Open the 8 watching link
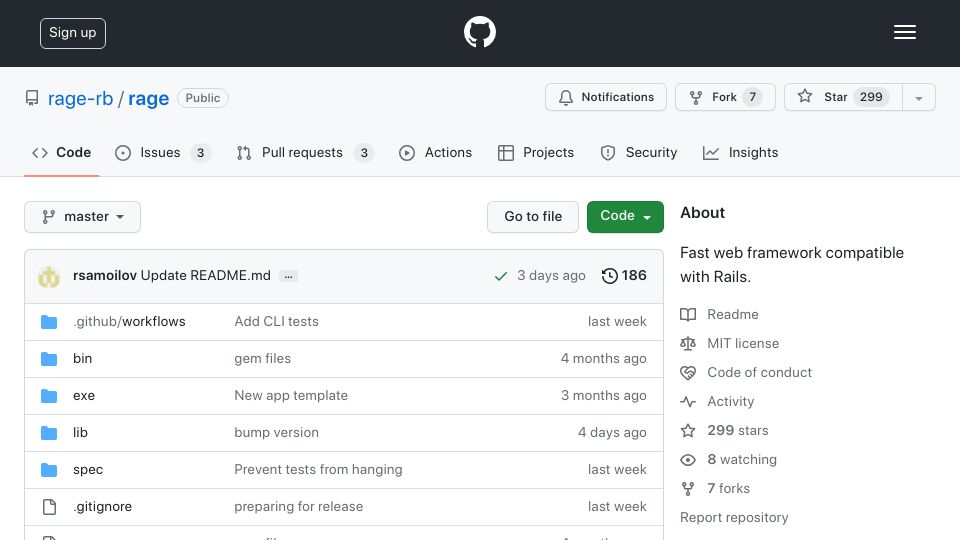 pos(742,459)
